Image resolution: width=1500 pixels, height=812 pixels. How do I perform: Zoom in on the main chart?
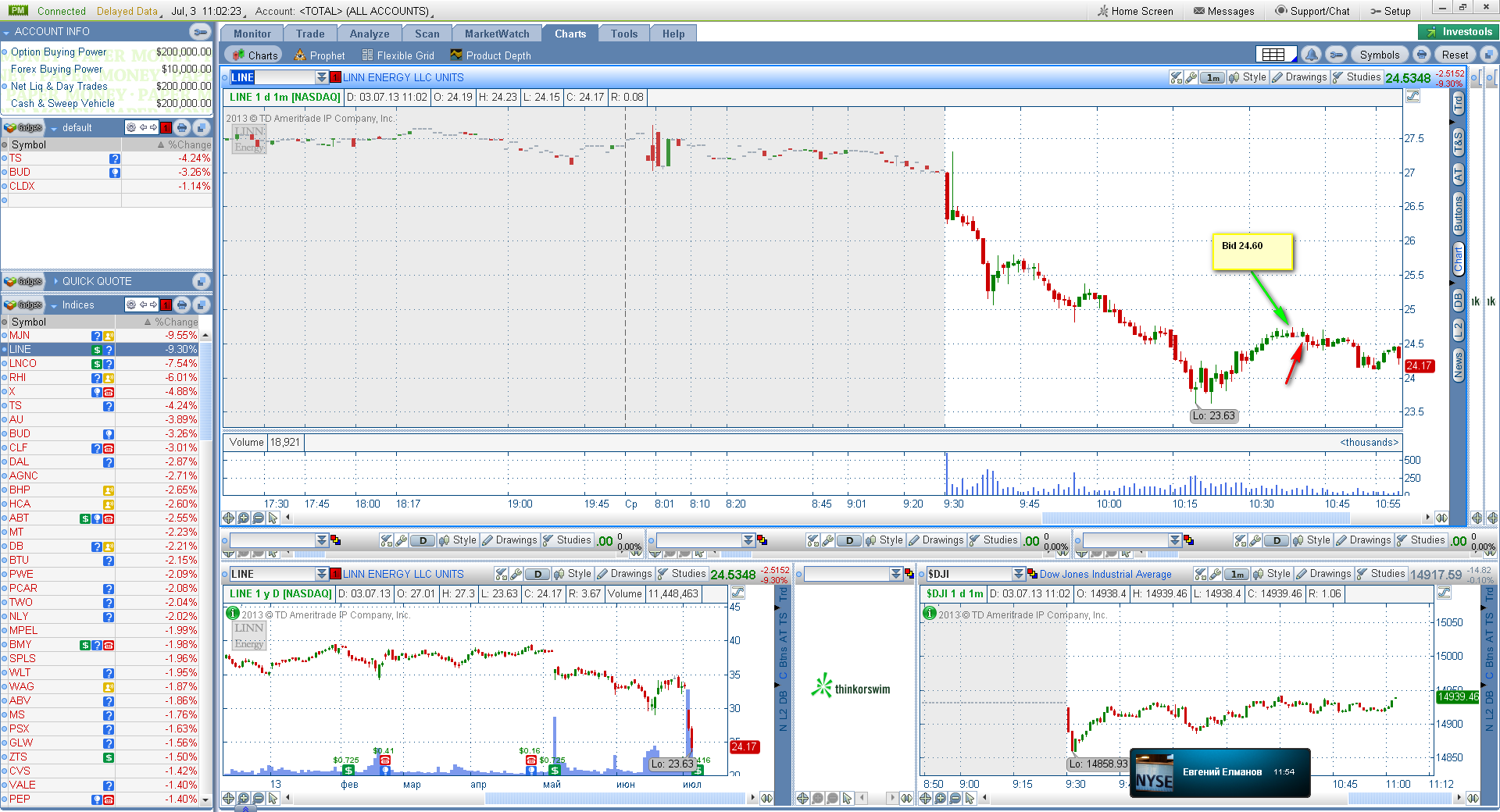coord(243,518)
